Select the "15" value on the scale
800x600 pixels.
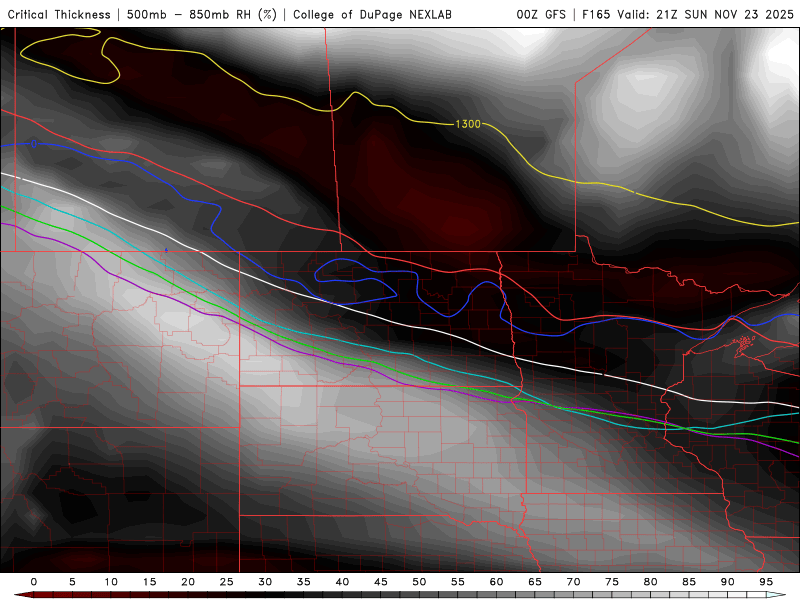pos(149,582)
